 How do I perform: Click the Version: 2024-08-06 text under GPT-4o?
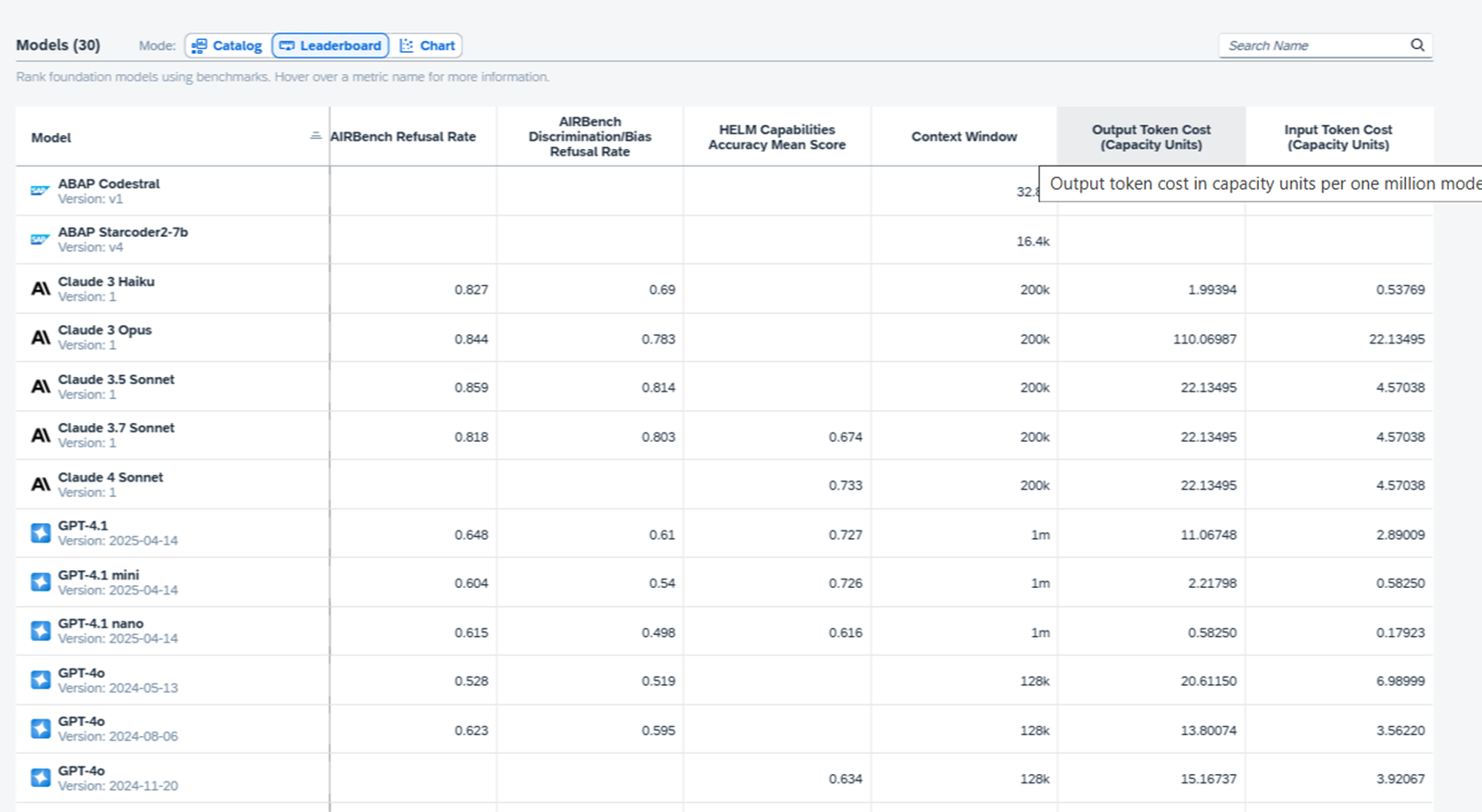point(119,737)
